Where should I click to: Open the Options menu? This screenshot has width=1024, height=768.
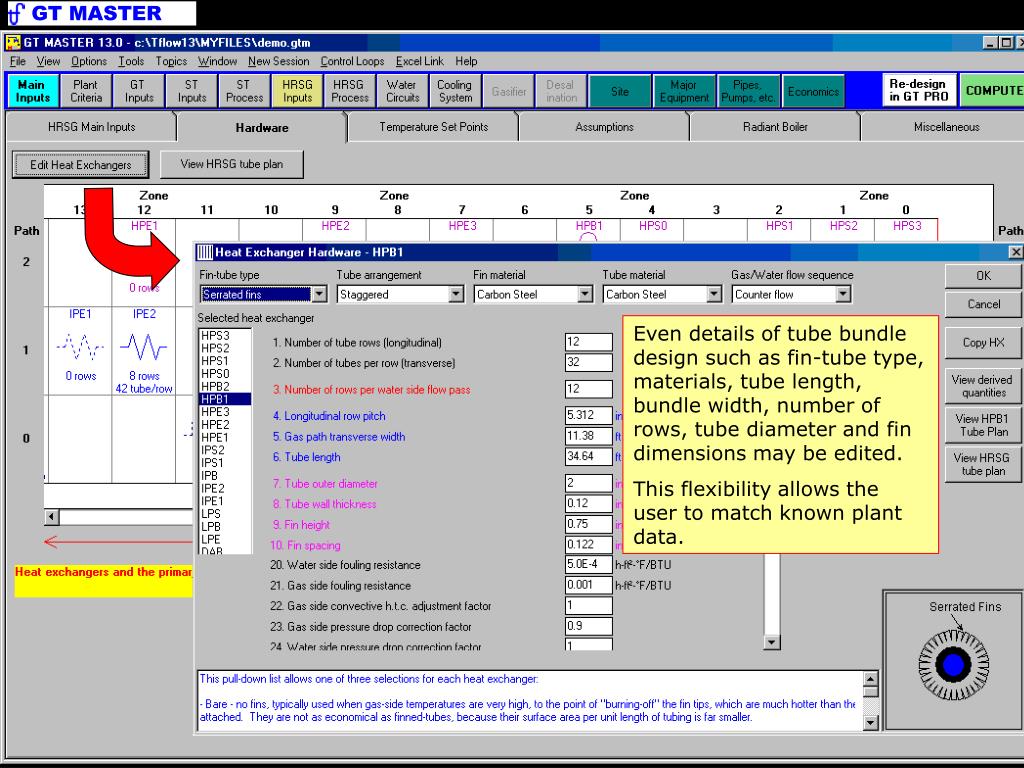(x=89, y=61)
